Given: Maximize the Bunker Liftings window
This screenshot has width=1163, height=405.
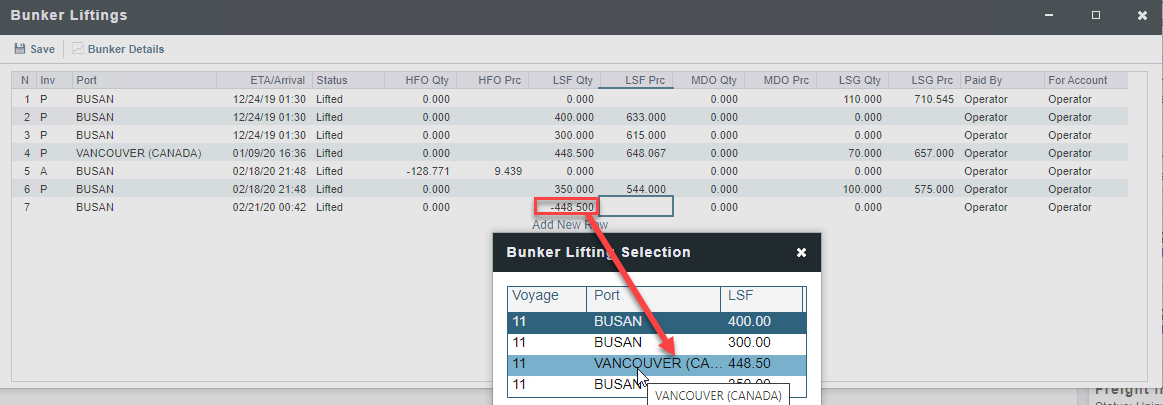Looking at the screenshot, I should (x=1096, y=16).
